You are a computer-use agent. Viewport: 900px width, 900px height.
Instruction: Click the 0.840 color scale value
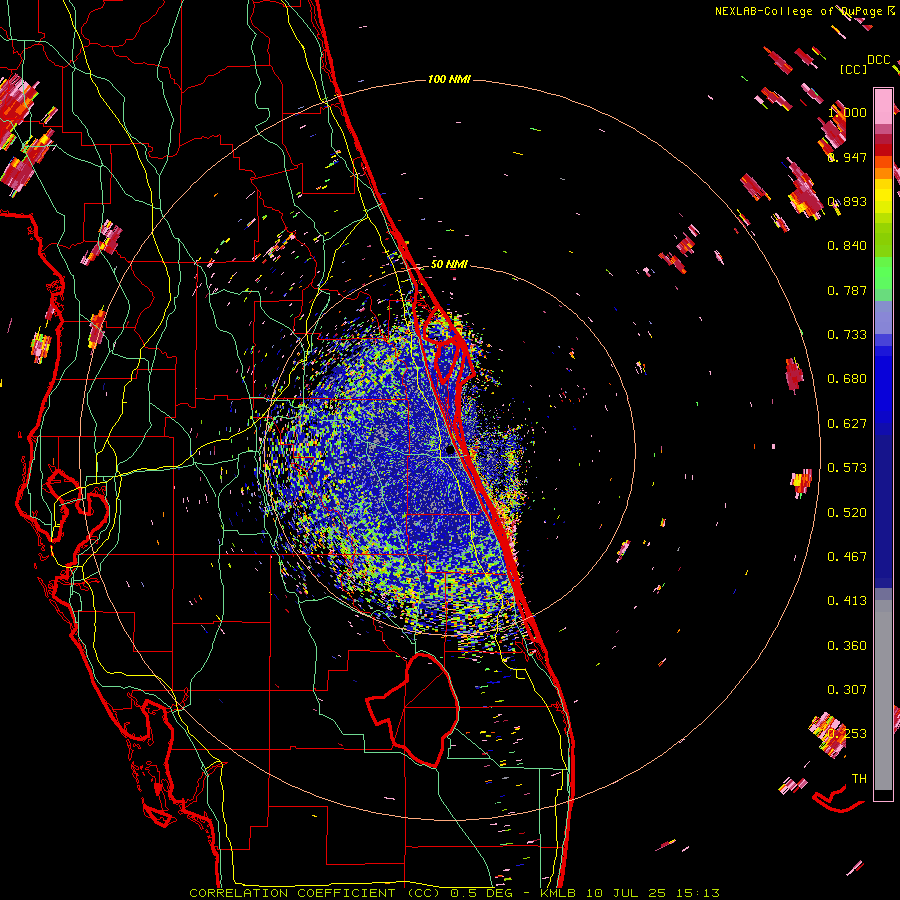pyautogui.click(x=847, y=246)
